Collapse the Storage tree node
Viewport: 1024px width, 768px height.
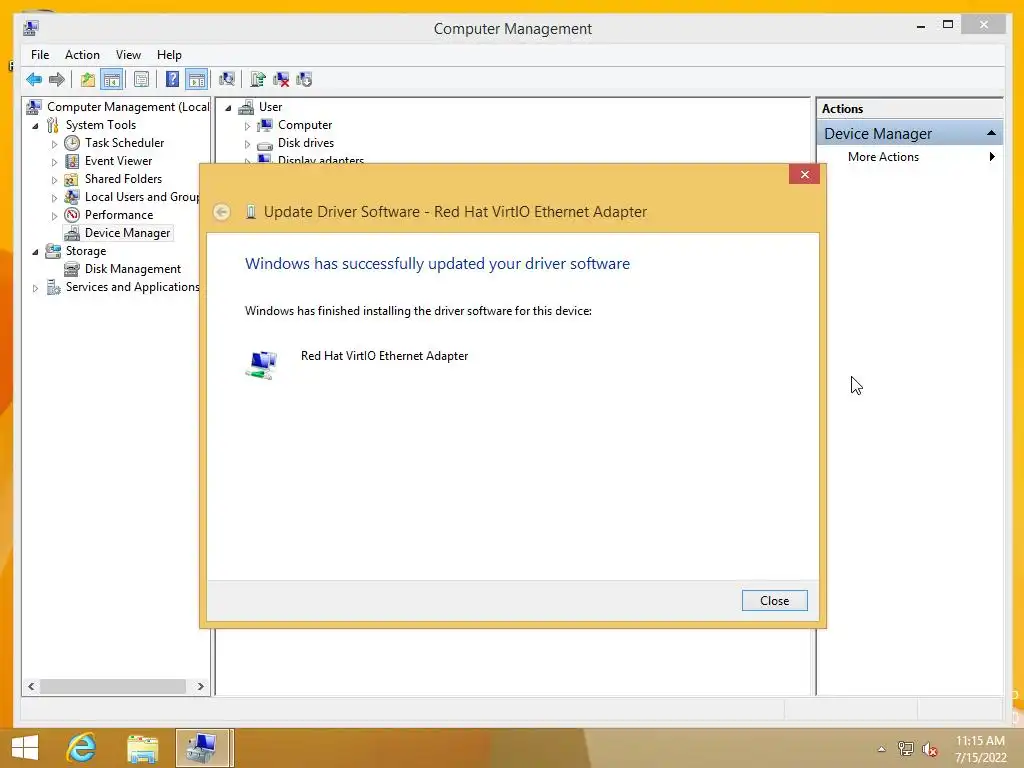point(35,251)
